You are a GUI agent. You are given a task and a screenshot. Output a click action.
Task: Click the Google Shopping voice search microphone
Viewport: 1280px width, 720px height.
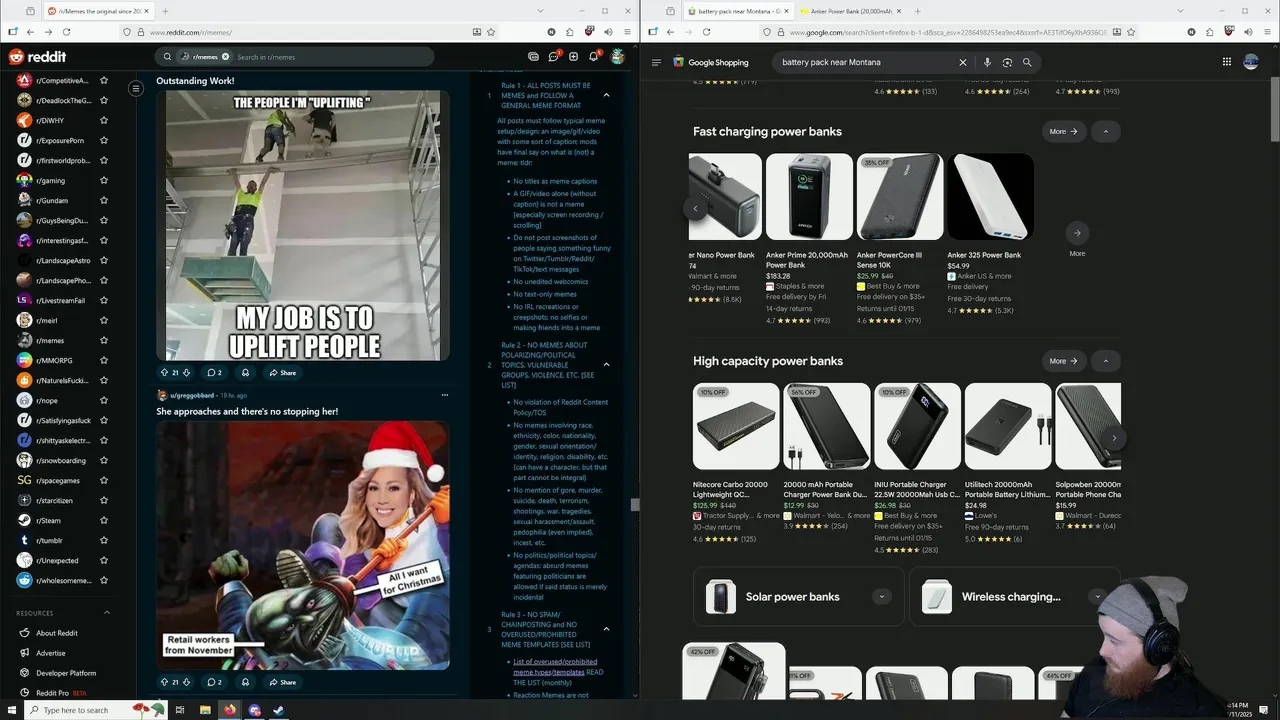tap(987, 62)
